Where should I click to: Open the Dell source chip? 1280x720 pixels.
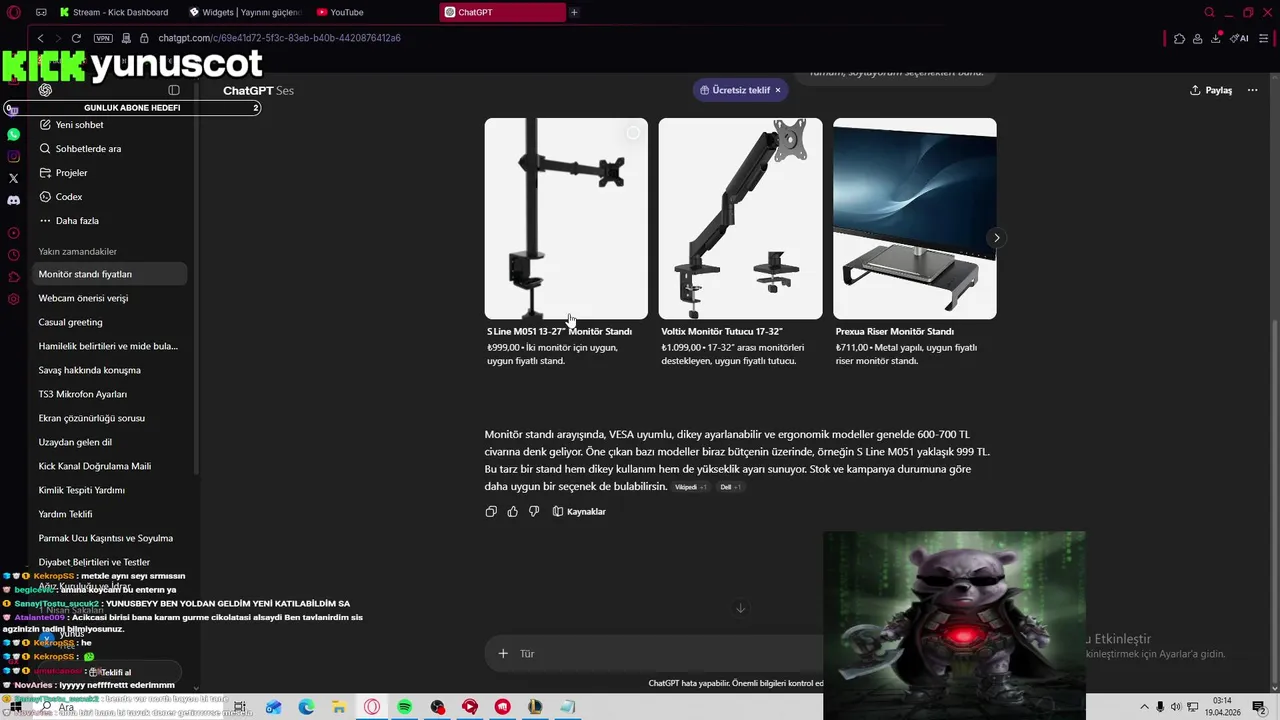click(730, 487)
